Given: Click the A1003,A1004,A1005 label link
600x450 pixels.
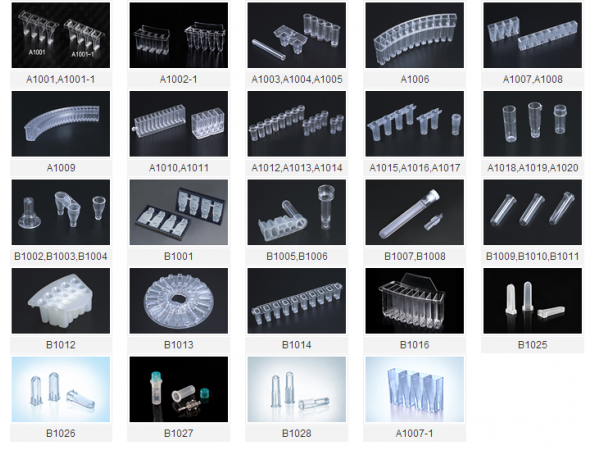Looking at the screenshot, I should (x=297, y=79).
